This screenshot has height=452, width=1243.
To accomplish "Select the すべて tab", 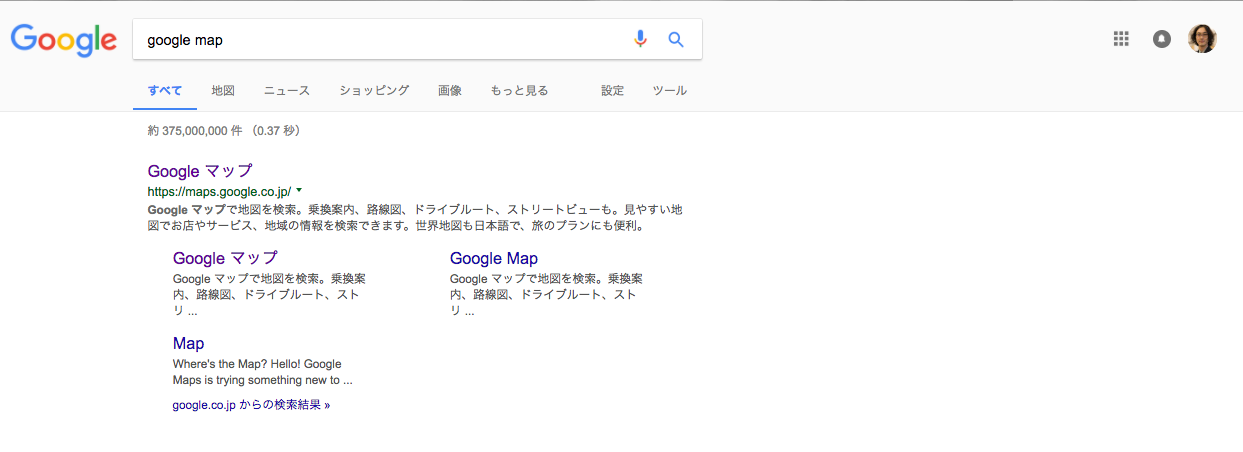I will (x=165, y=90).
